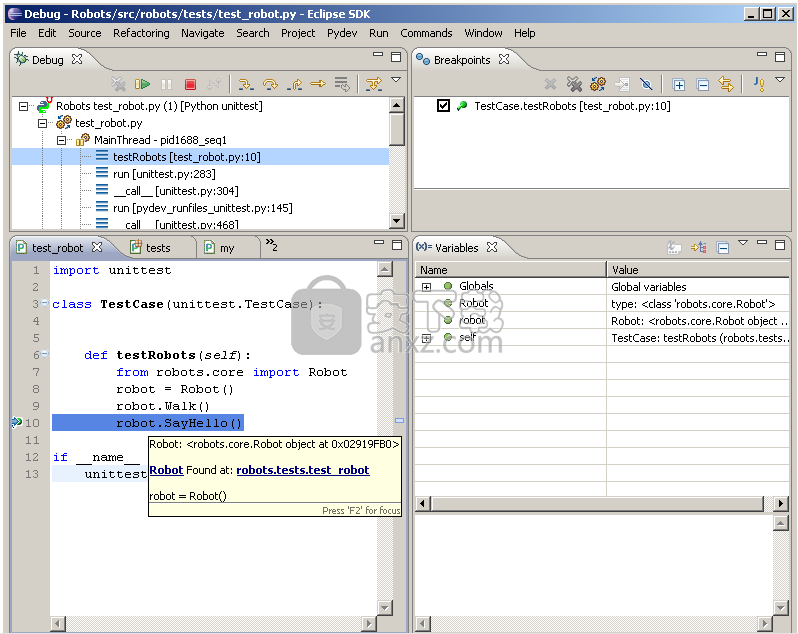The height and width of the screenshot is (634, 798).
Task: Close the Breakpoints view tab
Action: point(504,59)
